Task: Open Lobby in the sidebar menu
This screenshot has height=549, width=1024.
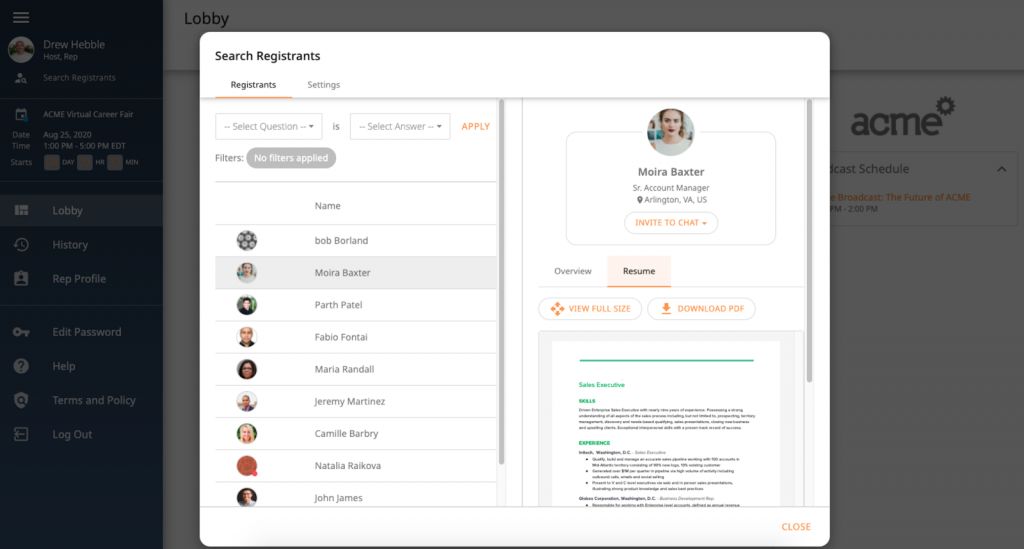Action: (x=81, y=210)
